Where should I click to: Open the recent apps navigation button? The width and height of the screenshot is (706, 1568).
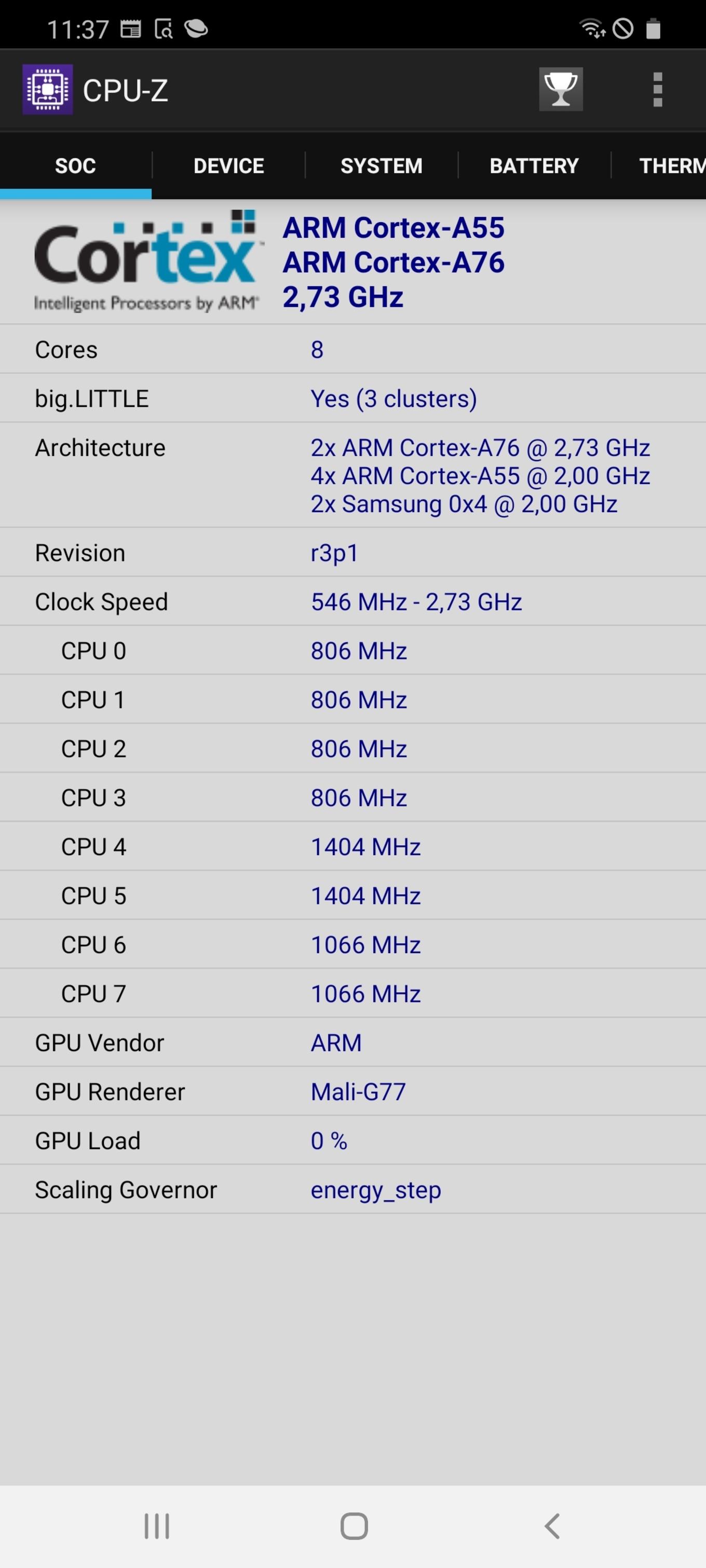(157, 1526)
